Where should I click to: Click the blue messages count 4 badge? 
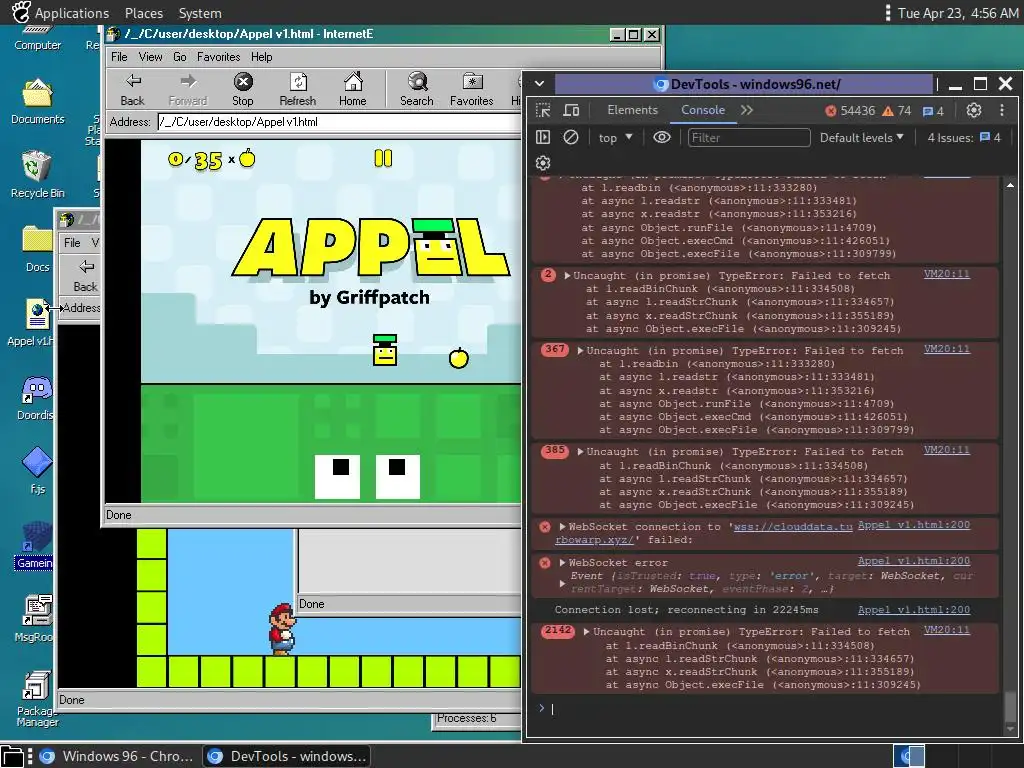click(933, 111)
